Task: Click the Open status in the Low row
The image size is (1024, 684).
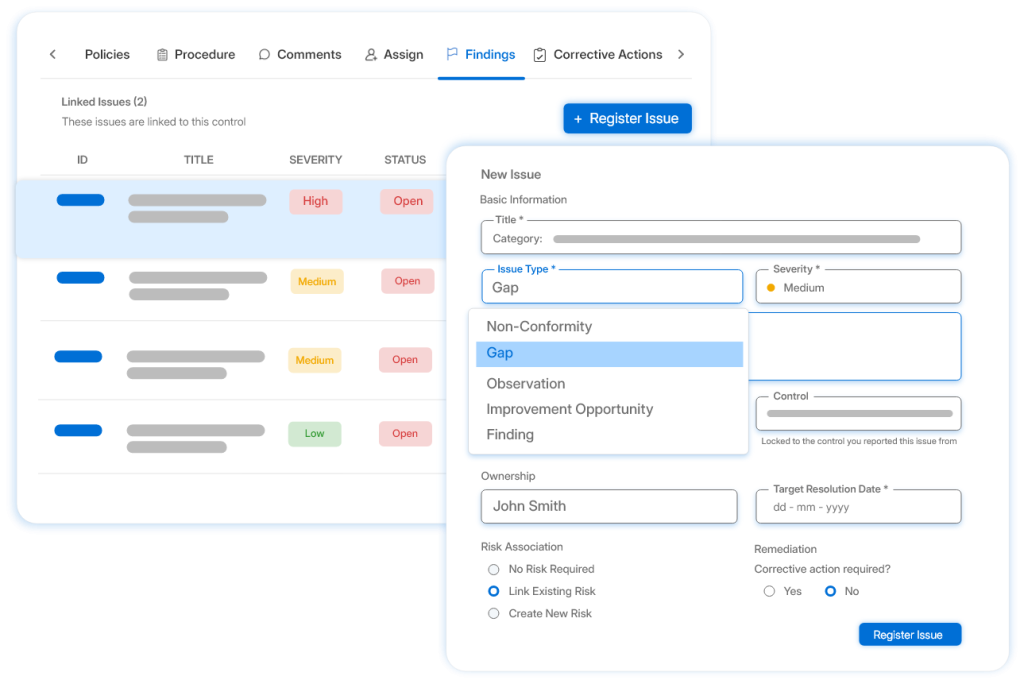Action: pyautogui.click(x=405, y=434)
